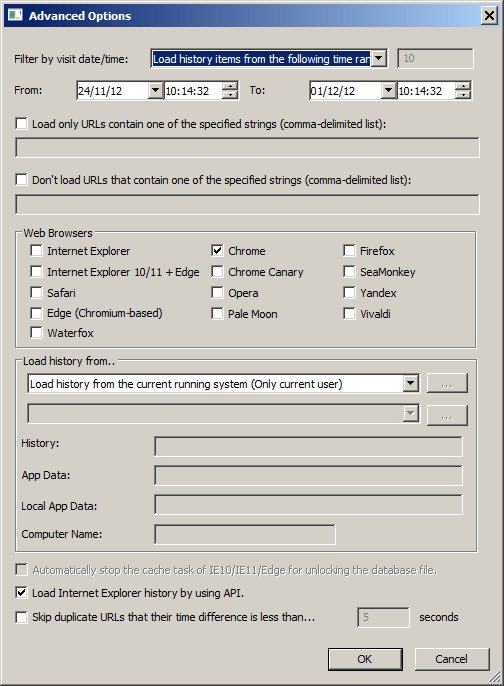
Task: Click the From date field 24/11/12
Action: [x=112, y=91]
